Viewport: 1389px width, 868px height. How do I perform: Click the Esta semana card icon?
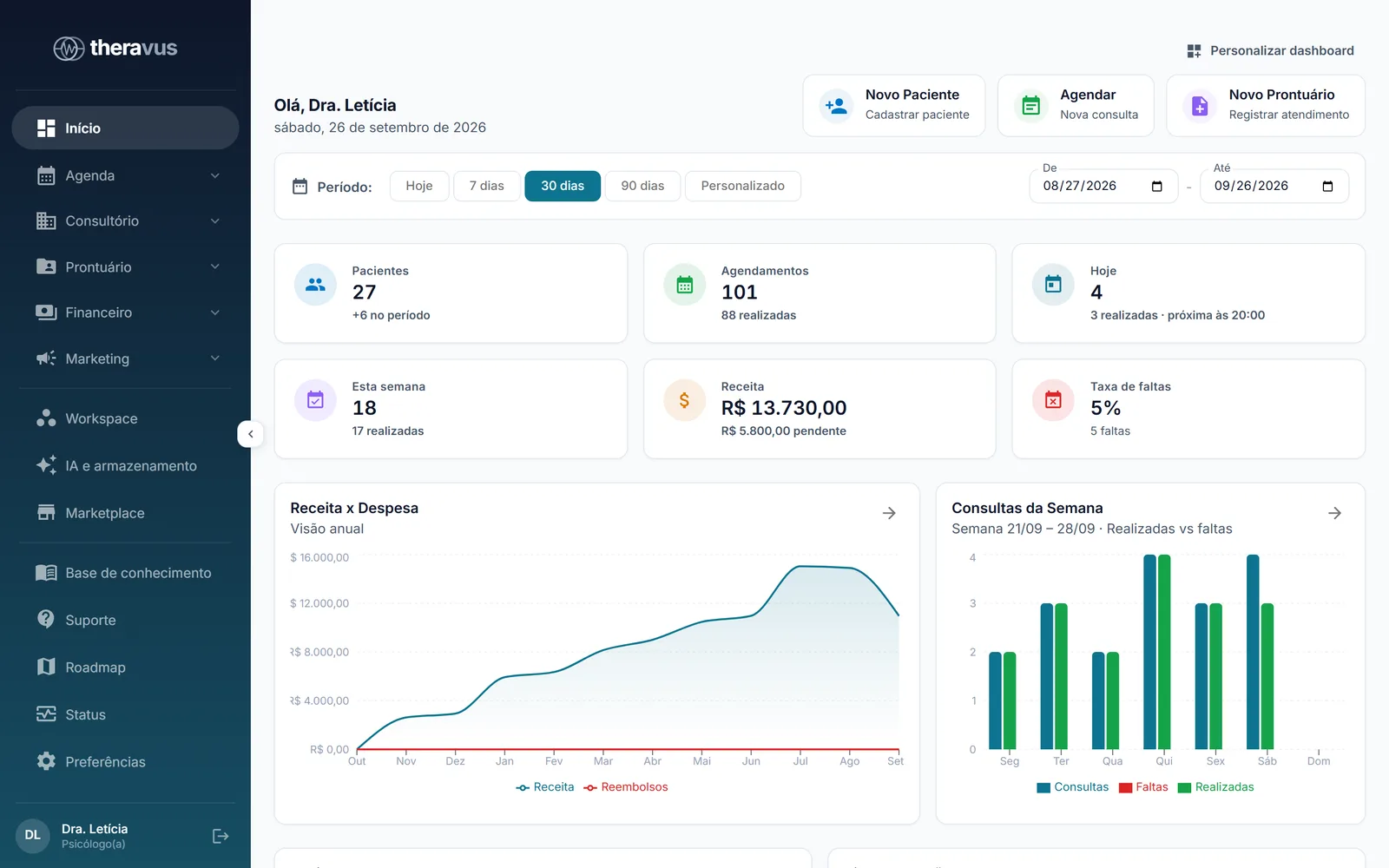[x=315, y=400]
